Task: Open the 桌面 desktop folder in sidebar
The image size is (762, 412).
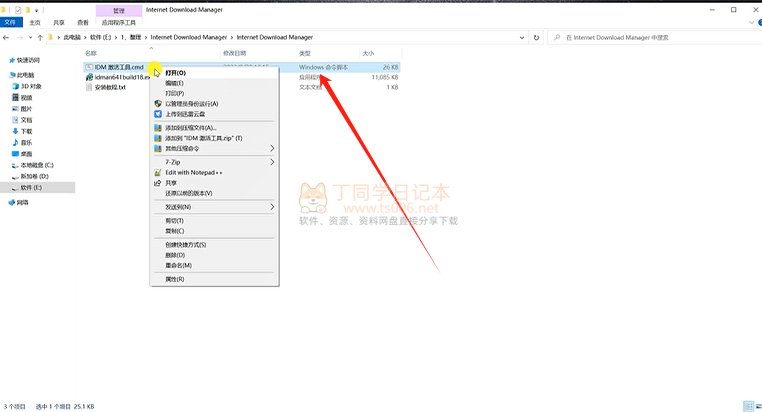Action: 22,154
